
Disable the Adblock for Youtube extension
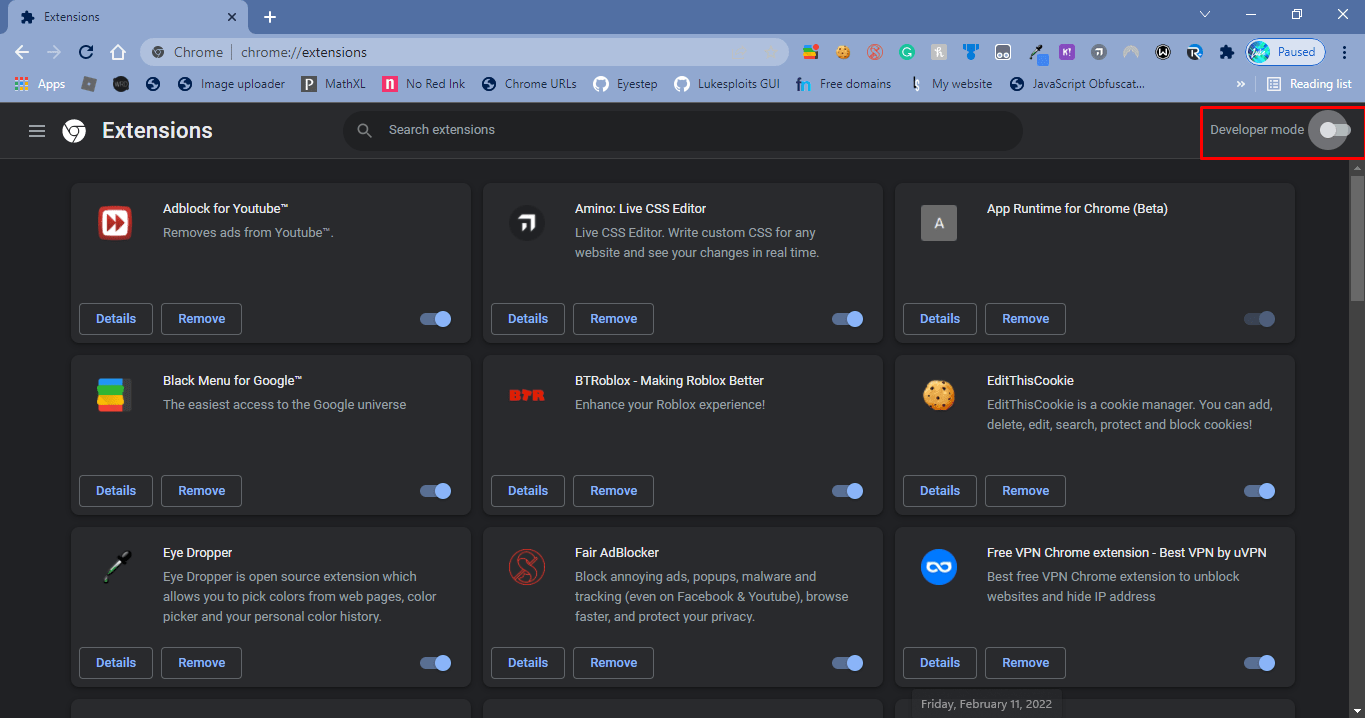point(435,318)
